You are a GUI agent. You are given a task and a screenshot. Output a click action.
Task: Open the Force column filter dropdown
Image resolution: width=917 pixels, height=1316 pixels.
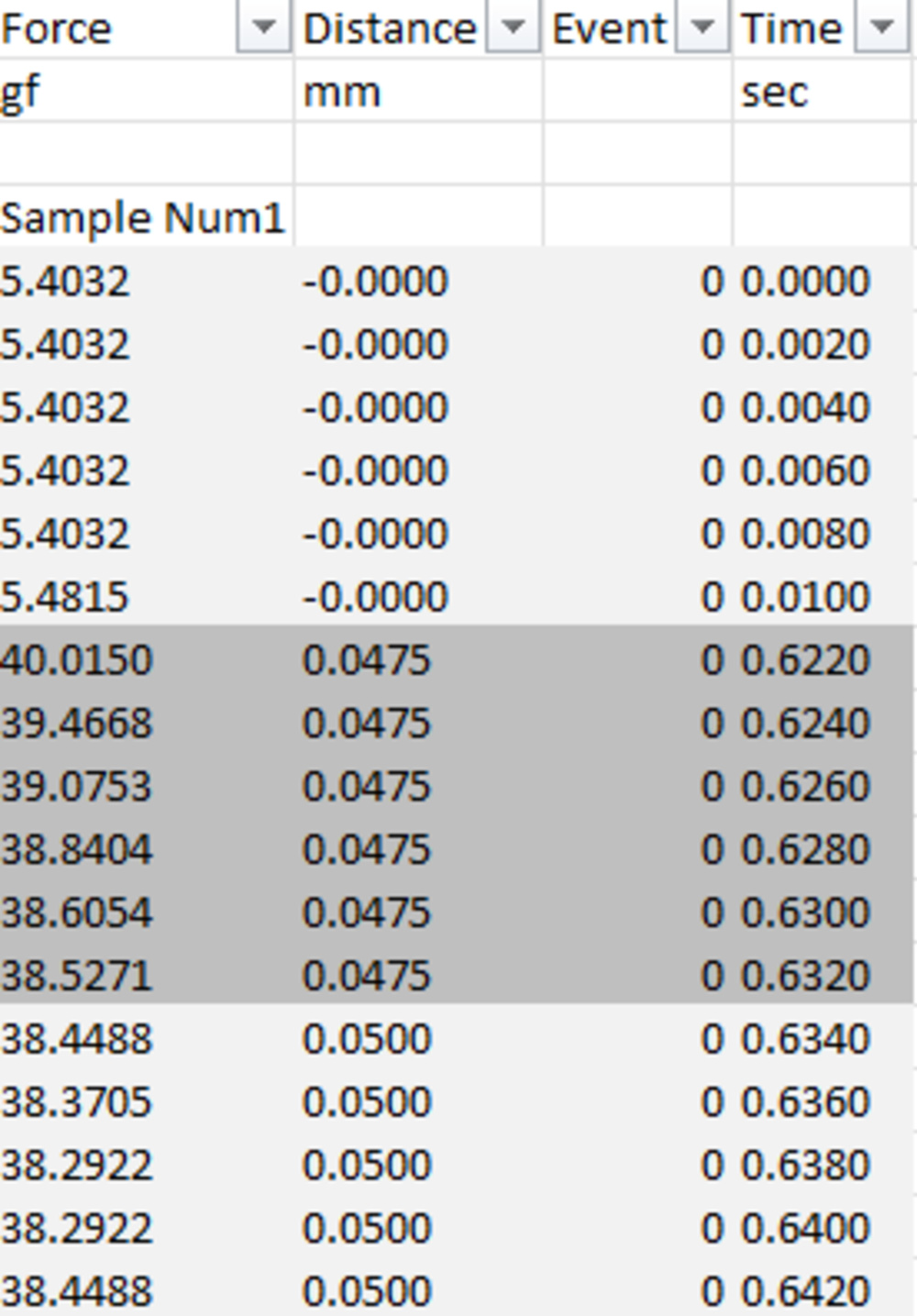263,28
